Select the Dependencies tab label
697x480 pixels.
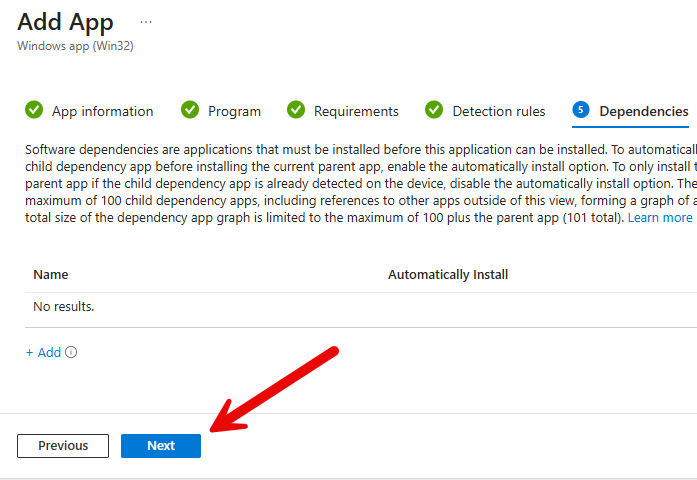643,111
